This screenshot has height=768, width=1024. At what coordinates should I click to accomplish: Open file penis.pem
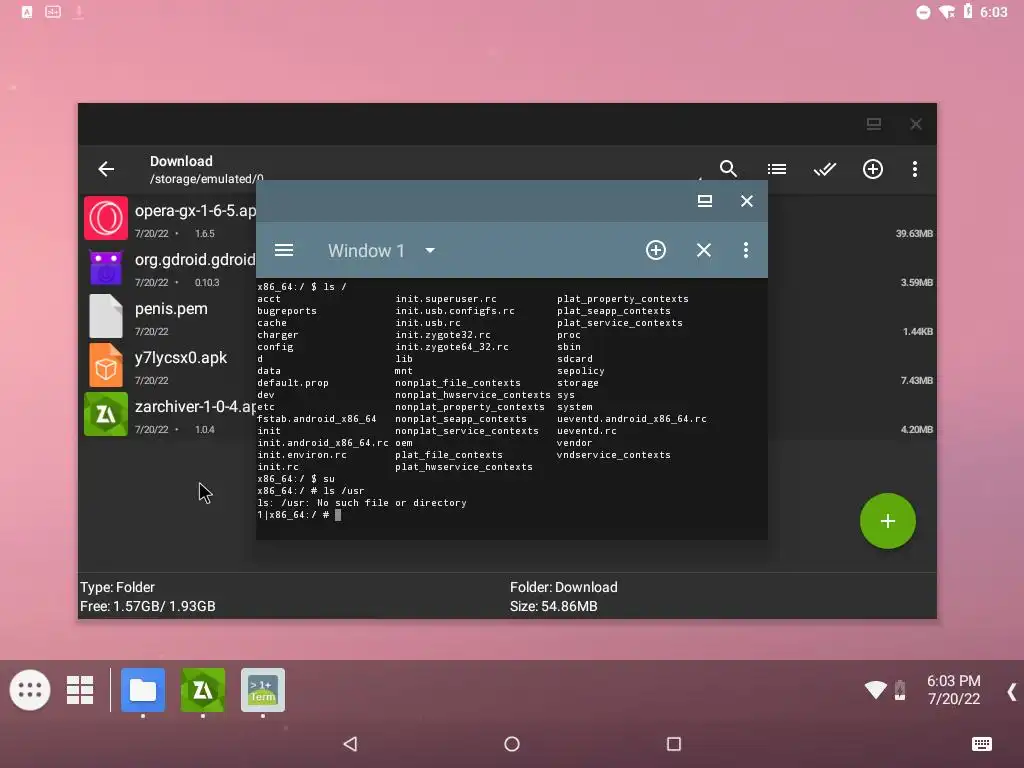(x=171, y=309)
